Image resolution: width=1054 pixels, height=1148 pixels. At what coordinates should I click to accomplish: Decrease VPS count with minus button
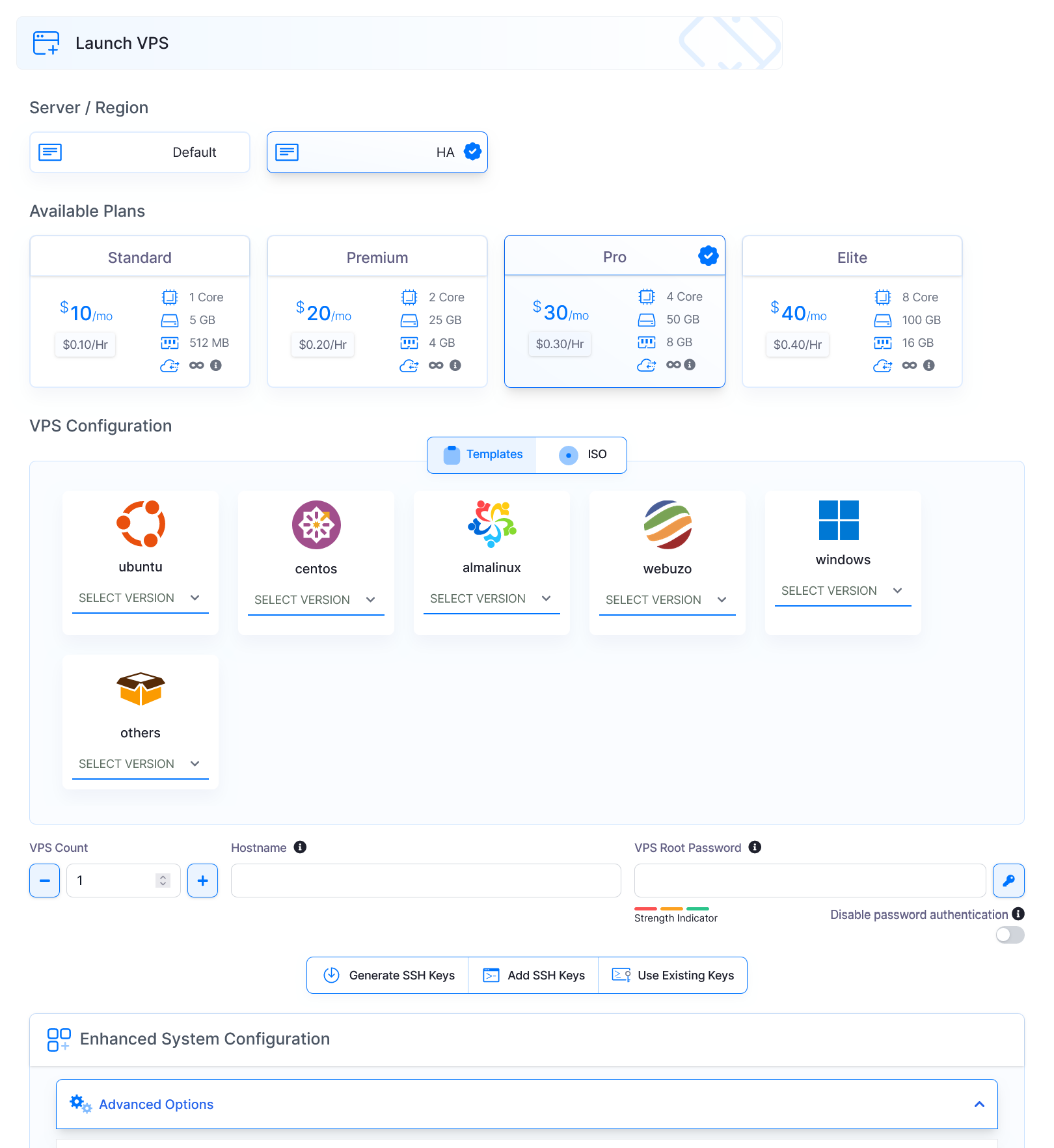point(45,881)
